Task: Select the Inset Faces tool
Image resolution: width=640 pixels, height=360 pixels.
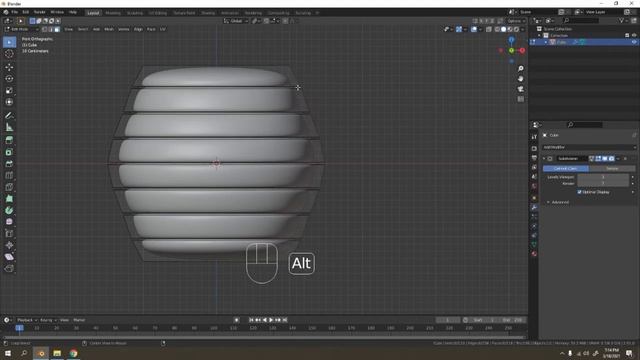Action: [x=9, y=152]
